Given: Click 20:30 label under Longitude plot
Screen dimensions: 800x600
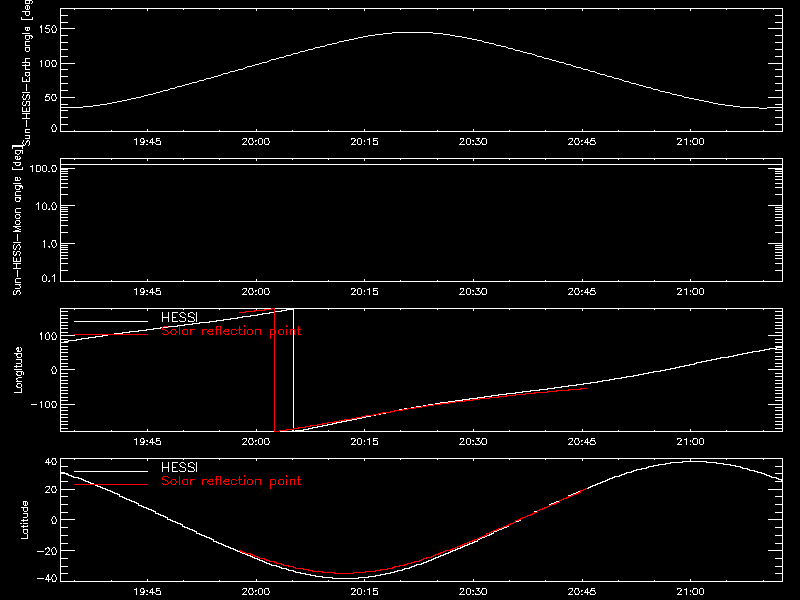Looking at the screenshot, I should pyautogui.click(x=473, y=442).
